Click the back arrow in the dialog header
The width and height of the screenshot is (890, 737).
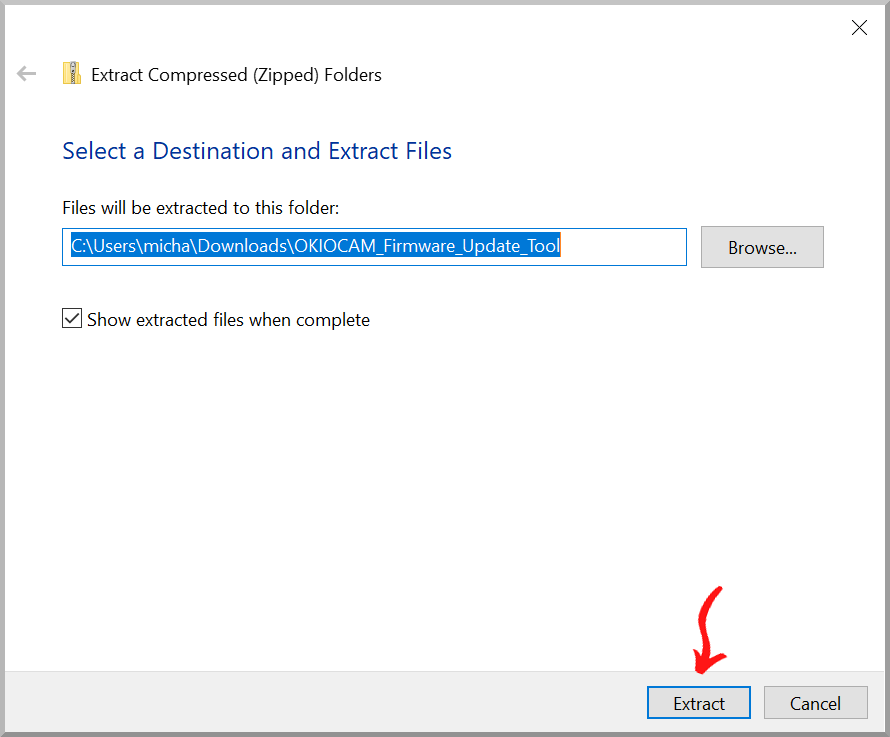pos(27,74)
